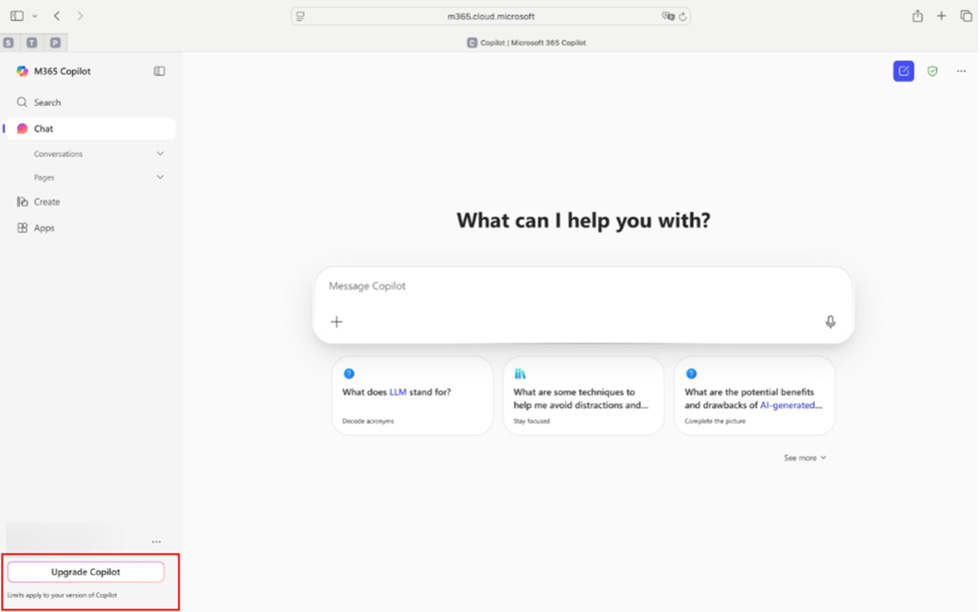Click the translate icon in address bar
The width and height of the screenshot is (980, 612).
point(668,17)
